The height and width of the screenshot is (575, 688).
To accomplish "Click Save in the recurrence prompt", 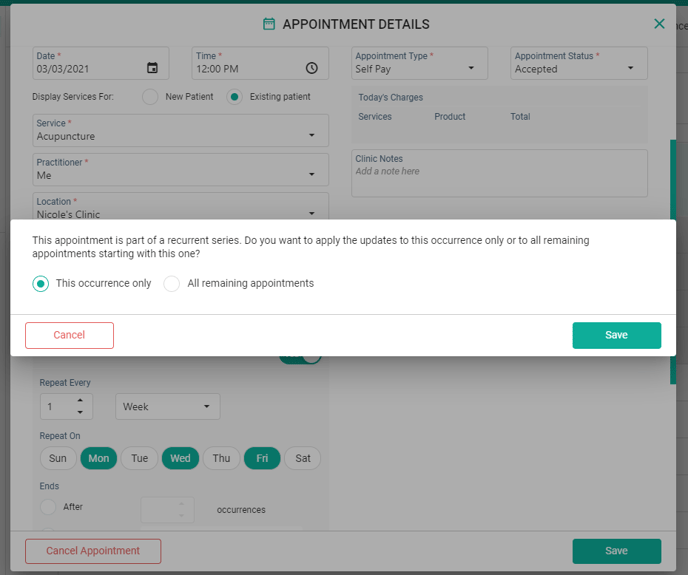I will tap(616, 335).
